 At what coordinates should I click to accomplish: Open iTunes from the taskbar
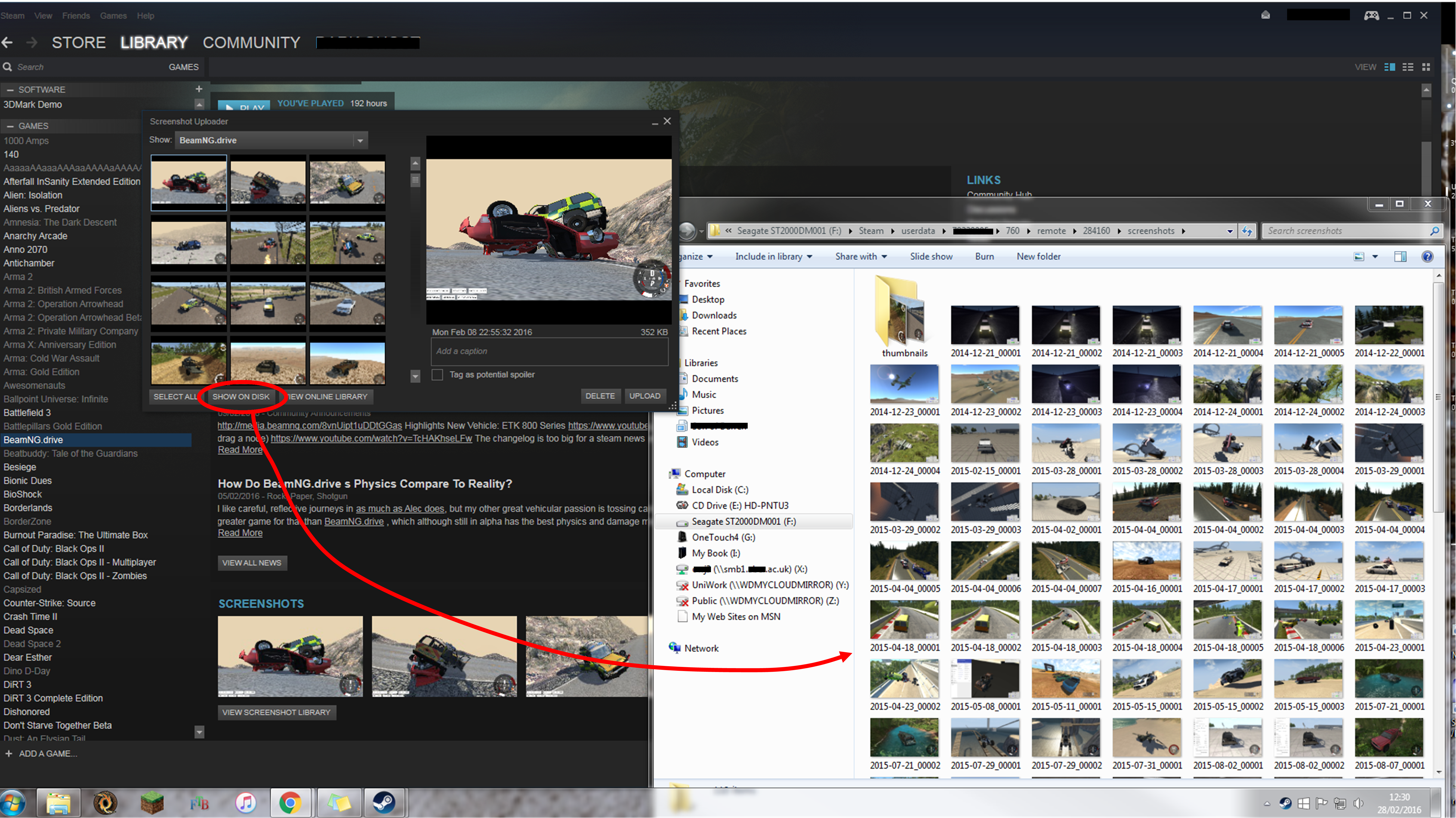(246, 803)
